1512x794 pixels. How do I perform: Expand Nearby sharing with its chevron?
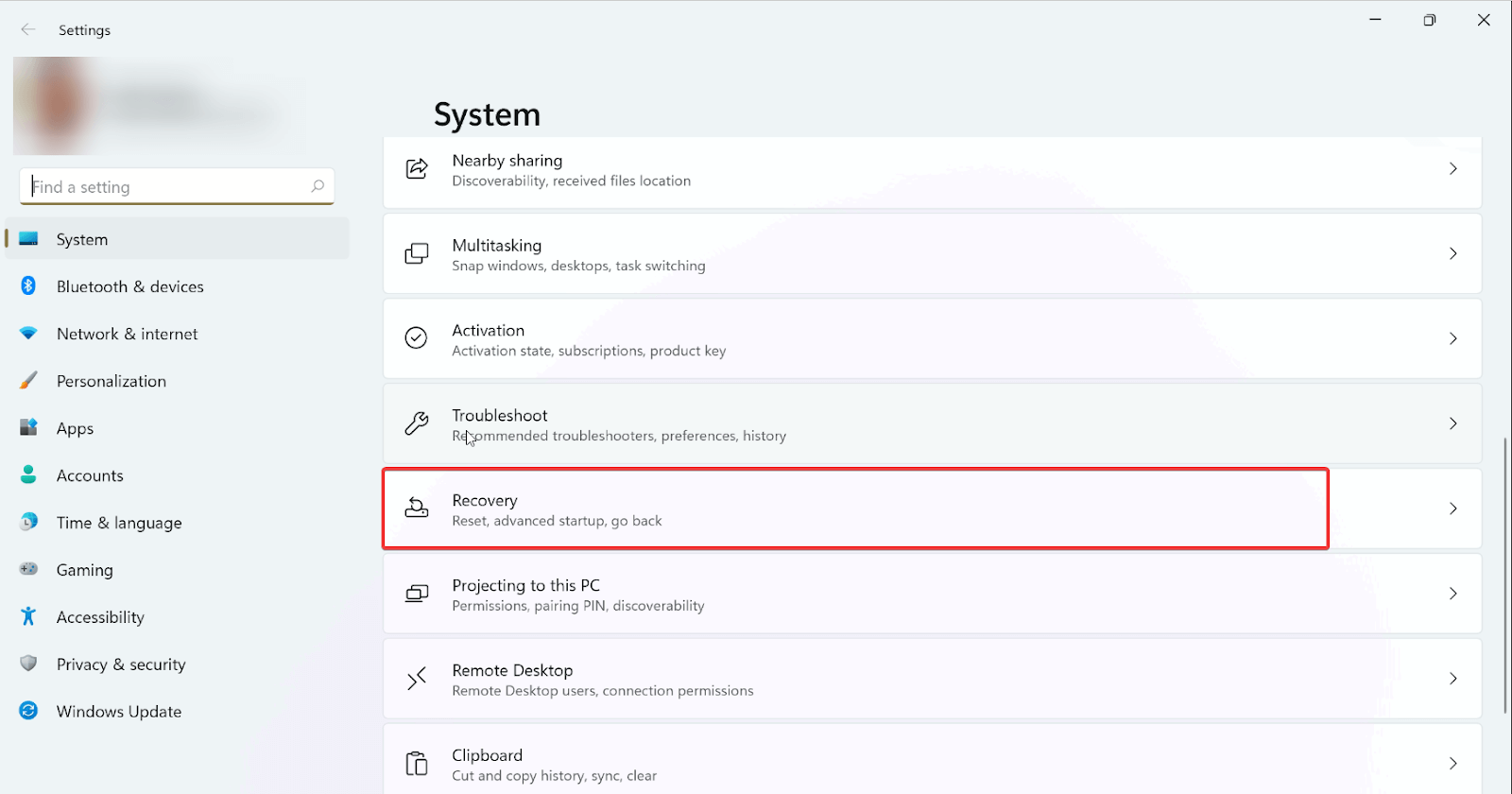coord(1452,168)
